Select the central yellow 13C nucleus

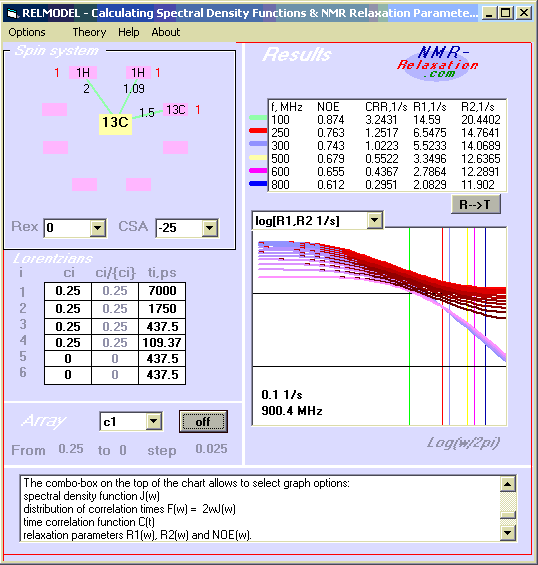(115, 123)
